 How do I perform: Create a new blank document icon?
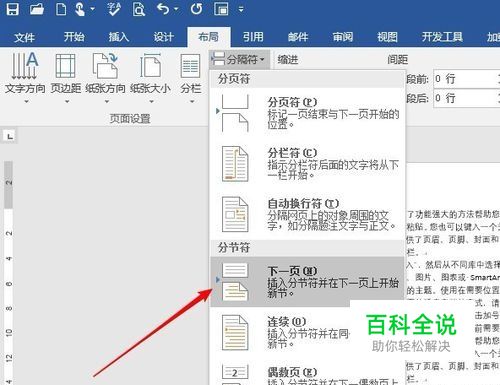(x=61, y=9)
